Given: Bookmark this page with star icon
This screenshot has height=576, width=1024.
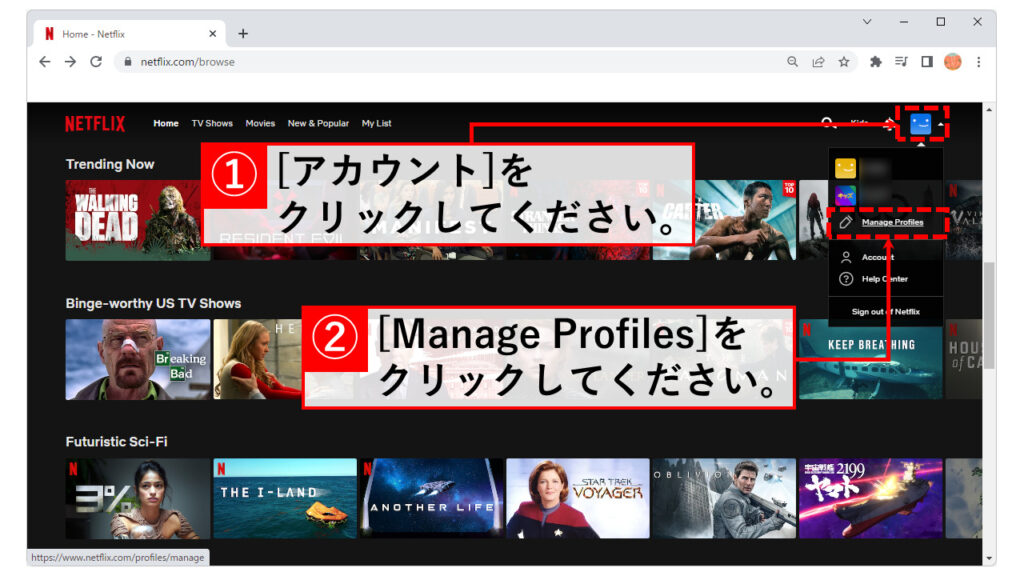Looking at the screenshot, I should click(844, 62).
